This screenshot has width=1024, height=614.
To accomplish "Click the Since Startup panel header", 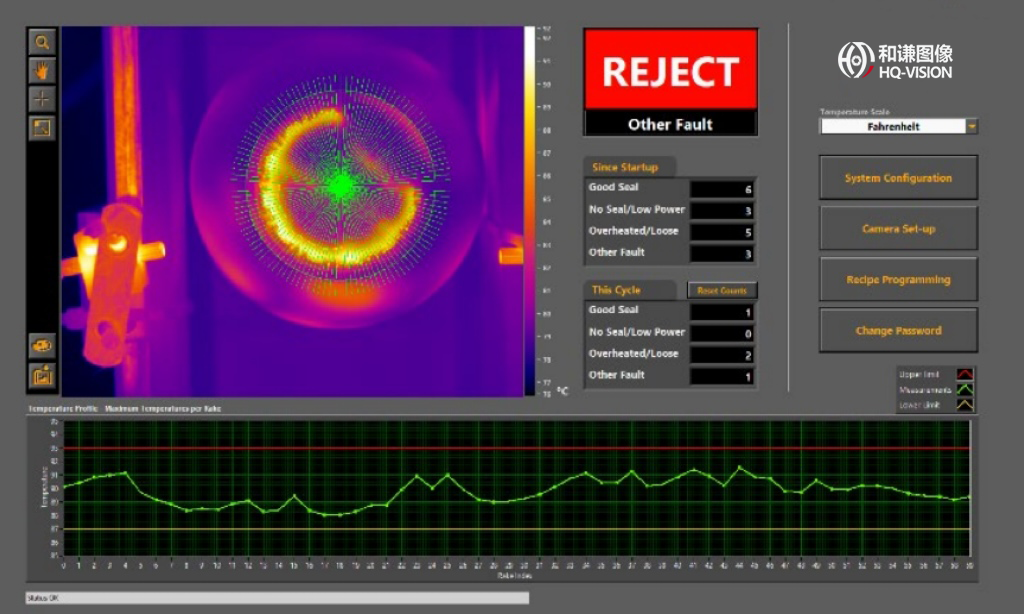I will pos(630,167).
